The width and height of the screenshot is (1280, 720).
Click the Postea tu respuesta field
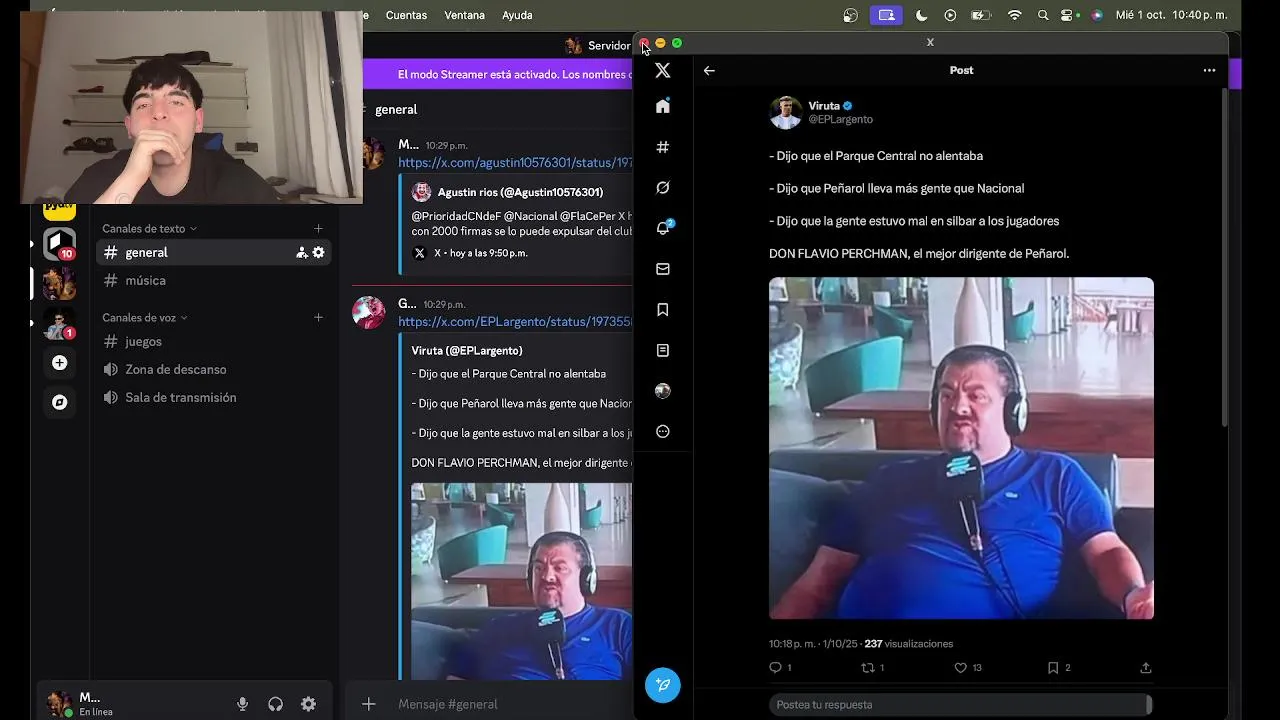(x=960, y=704)
